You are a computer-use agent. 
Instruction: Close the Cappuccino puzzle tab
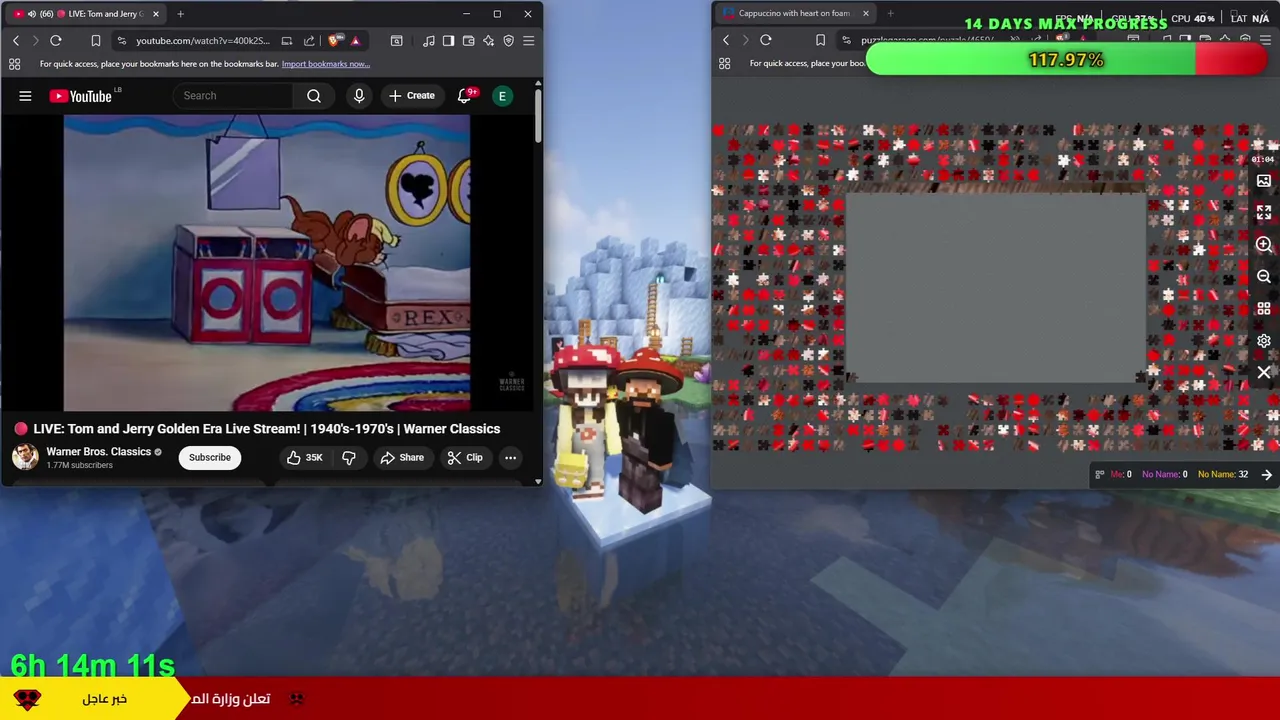click(x=865, y=14)
